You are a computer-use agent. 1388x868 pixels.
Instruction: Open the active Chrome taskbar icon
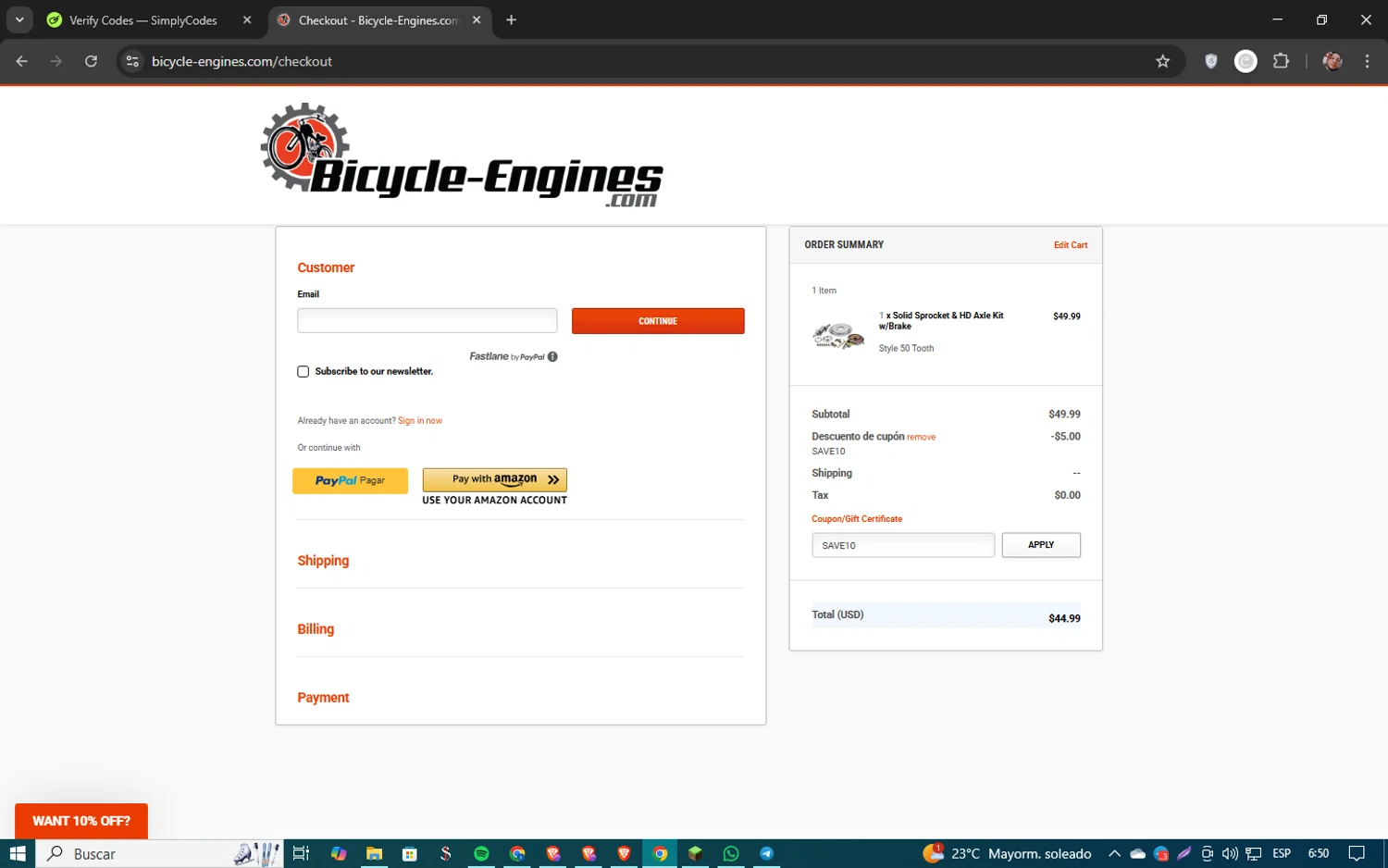660,853
